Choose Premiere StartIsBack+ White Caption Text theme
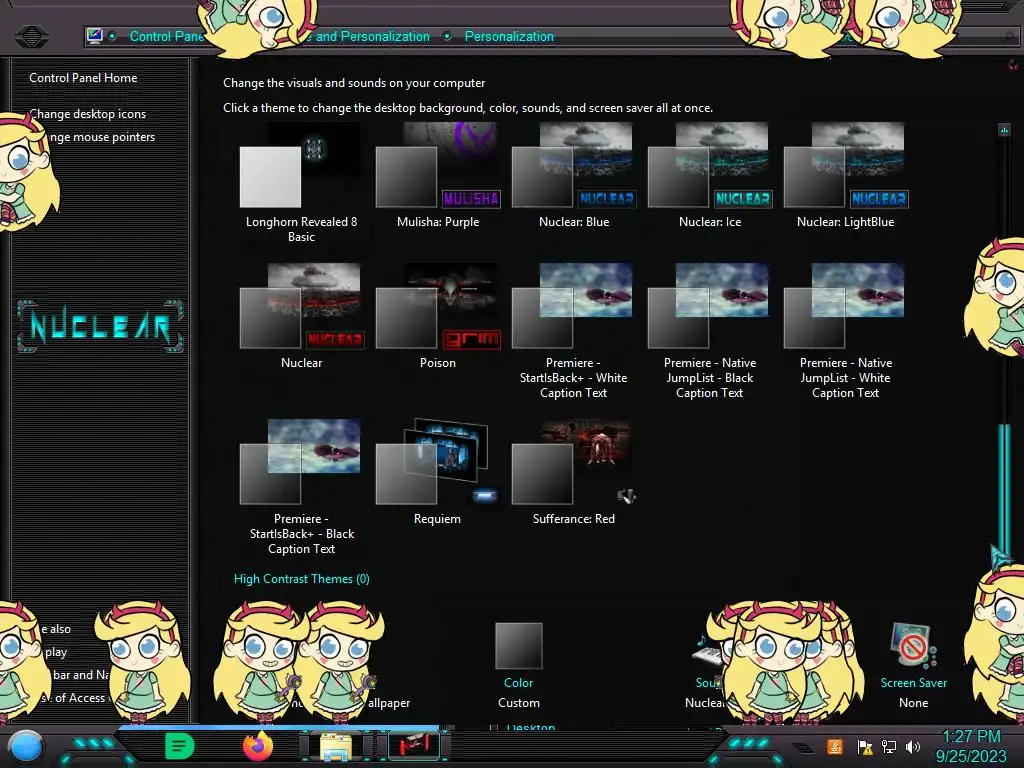The width and height of the screenshot is (1024, 768). pyautogui.click(x=573, y=331)
